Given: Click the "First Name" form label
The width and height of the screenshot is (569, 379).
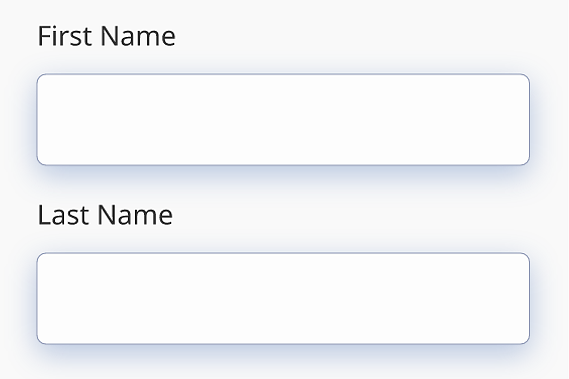Looking at the screenshot, I should point(107,36).
